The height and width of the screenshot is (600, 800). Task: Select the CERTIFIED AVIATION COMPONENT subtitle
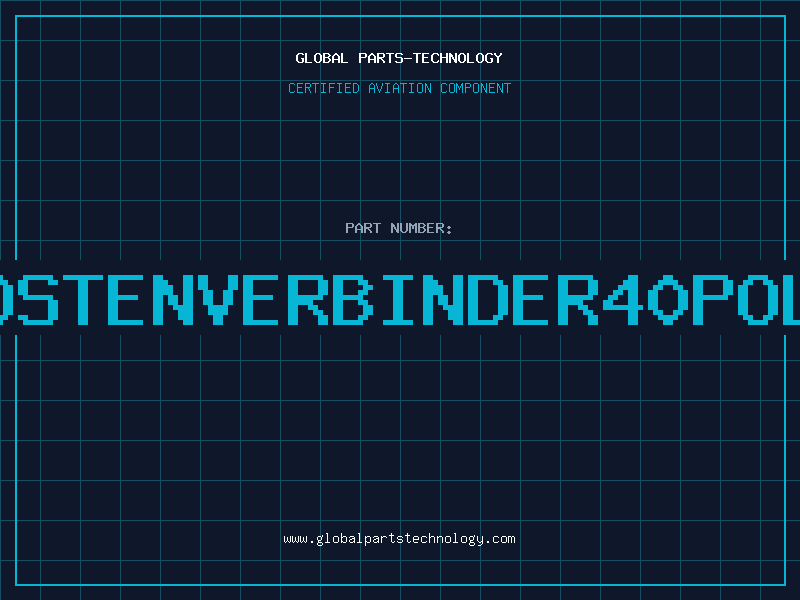pos(399,88)
